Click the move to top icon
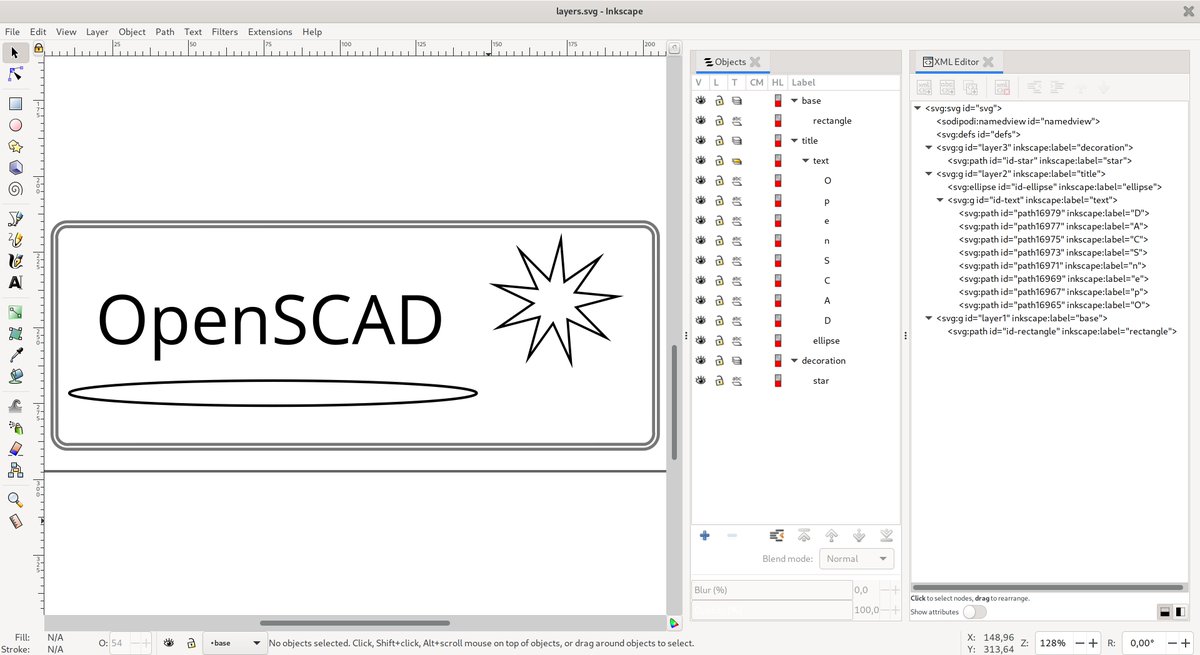 pos(803,536)
